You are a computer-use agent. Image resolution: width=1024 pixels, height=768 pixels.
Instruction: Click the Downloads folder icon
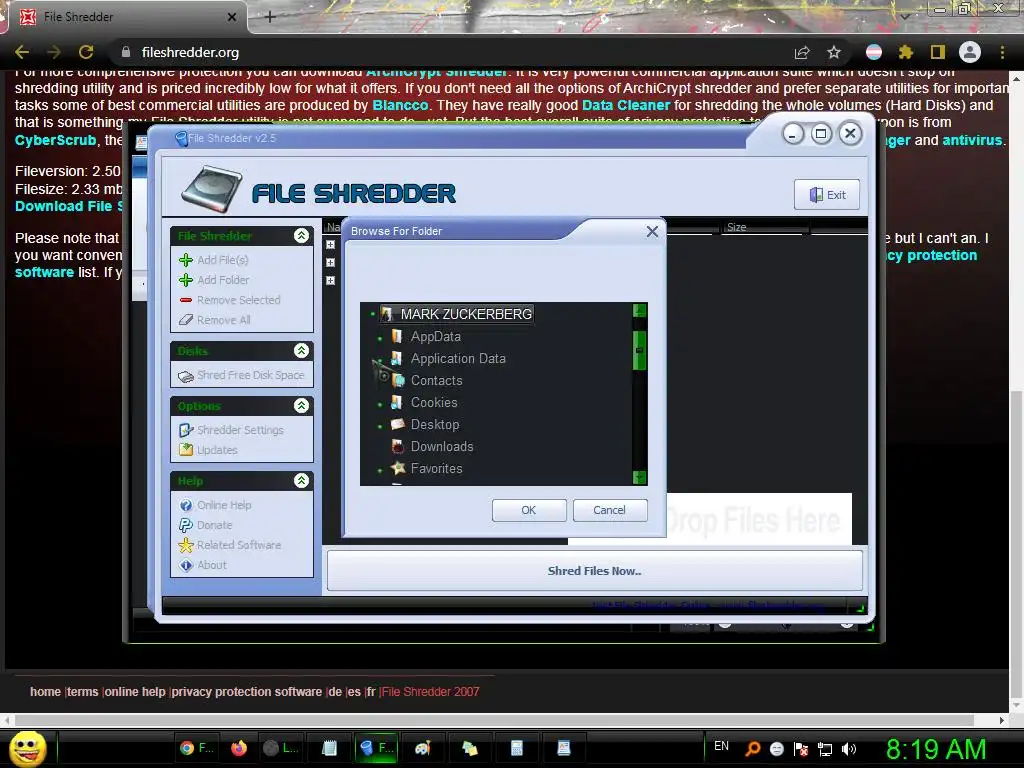[397, 446]
